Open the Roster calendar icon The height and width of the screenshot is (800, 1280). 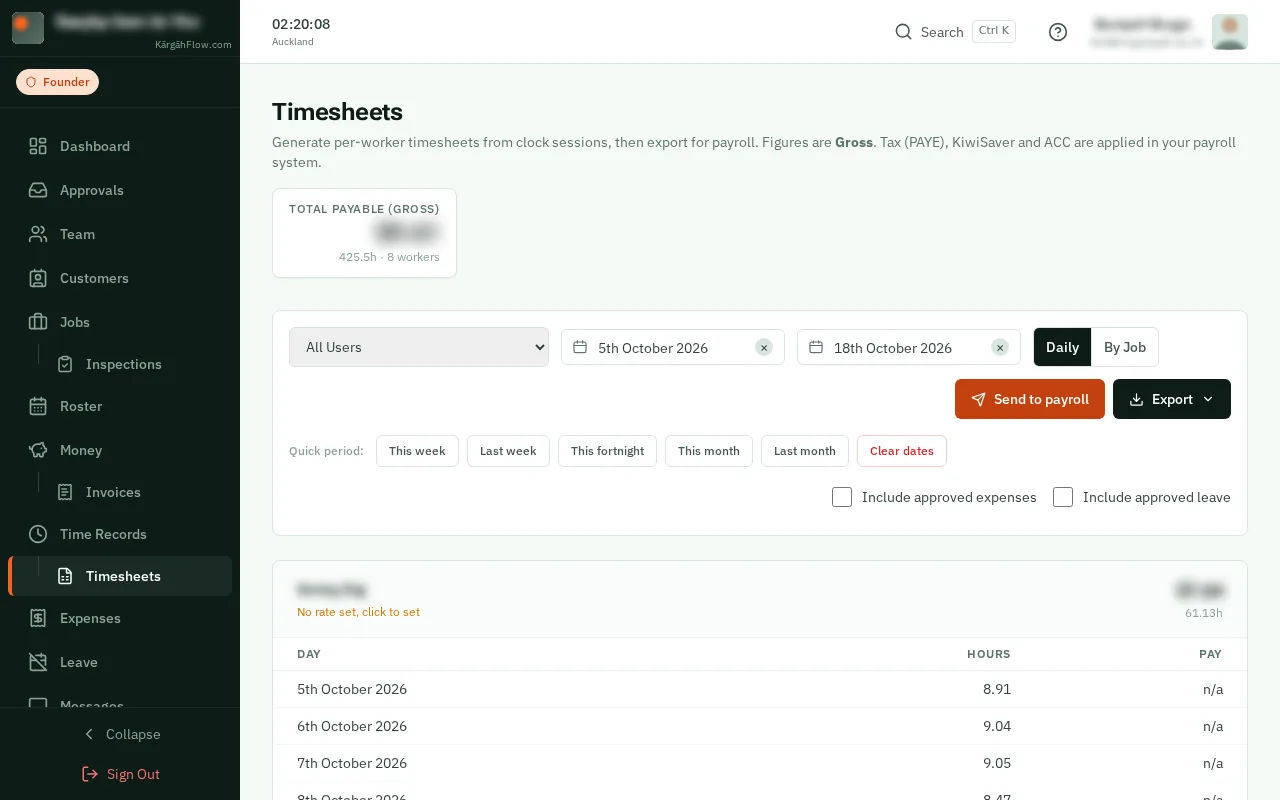(x=38, y=406)
